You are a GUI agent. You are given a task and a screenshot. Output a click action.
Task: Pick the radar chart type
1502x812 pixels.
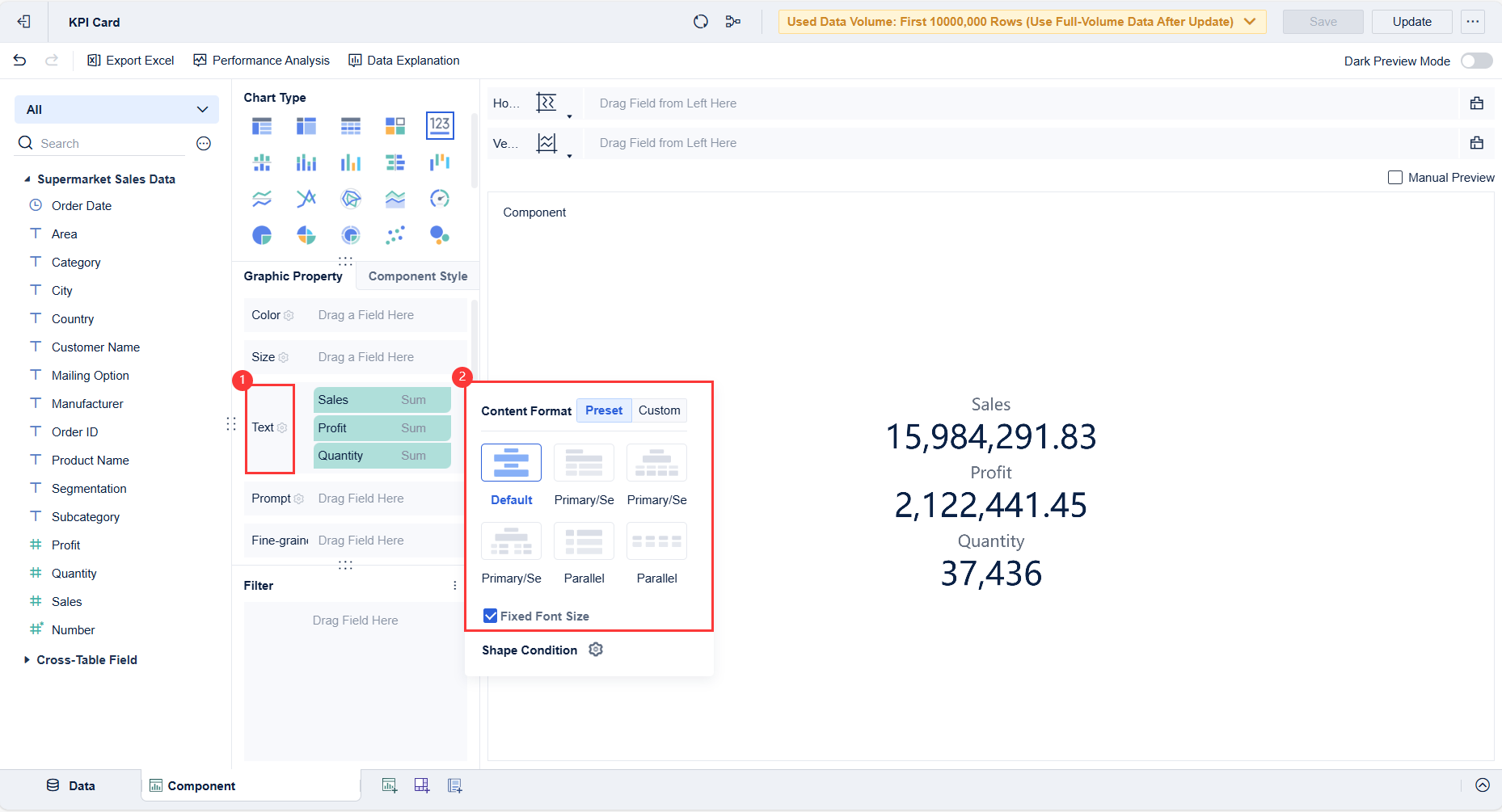tap(351, 198)
